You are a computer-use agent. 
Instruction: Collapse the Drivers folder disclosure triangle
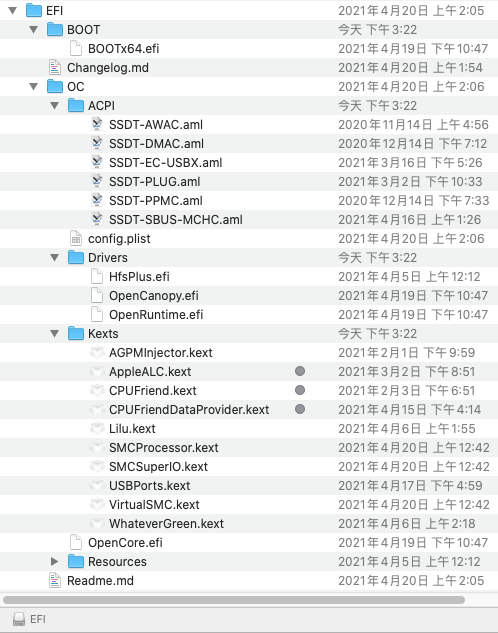point(55,258)
